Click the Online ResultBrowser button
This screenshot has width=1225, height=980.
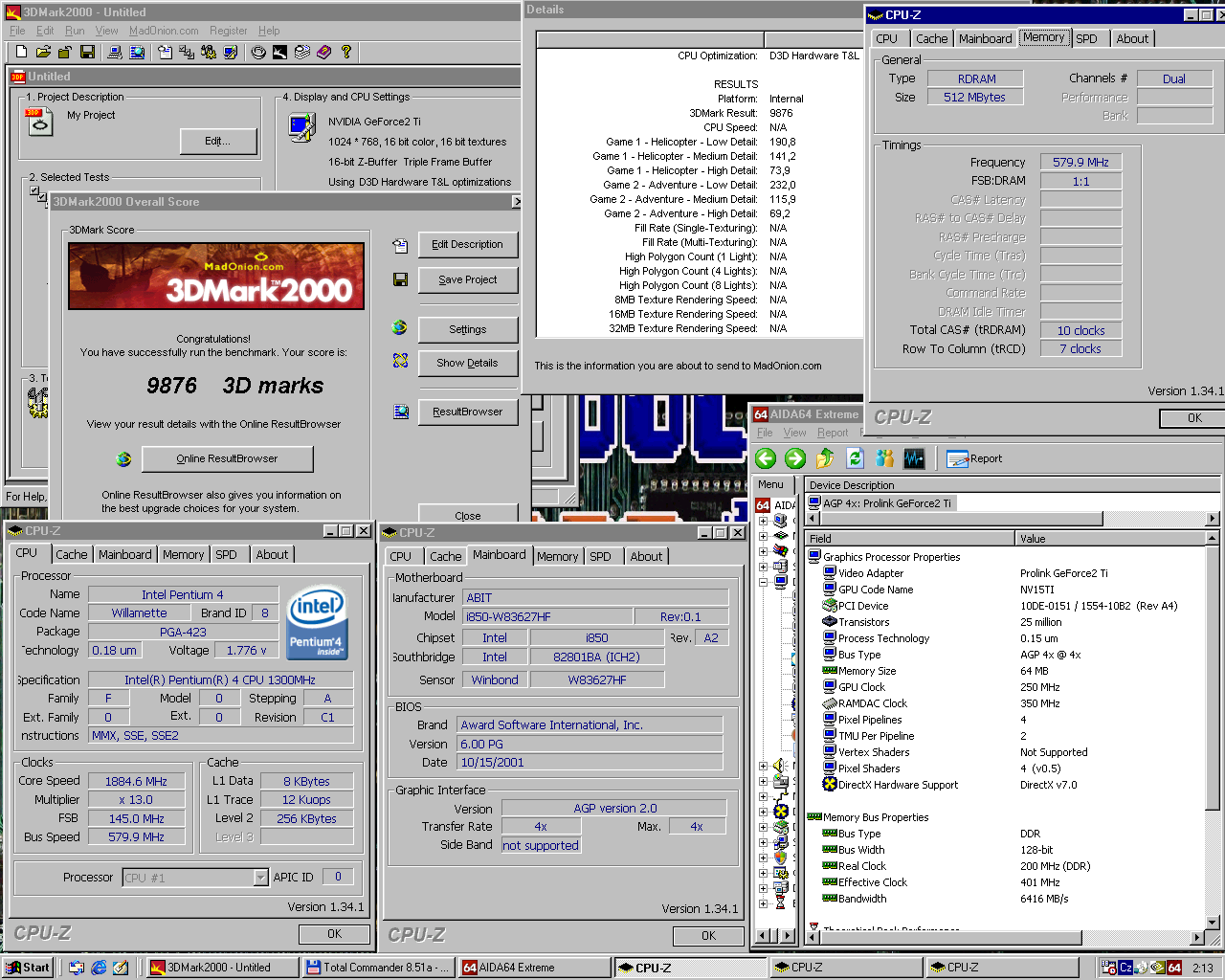click(x=227, y=459)
